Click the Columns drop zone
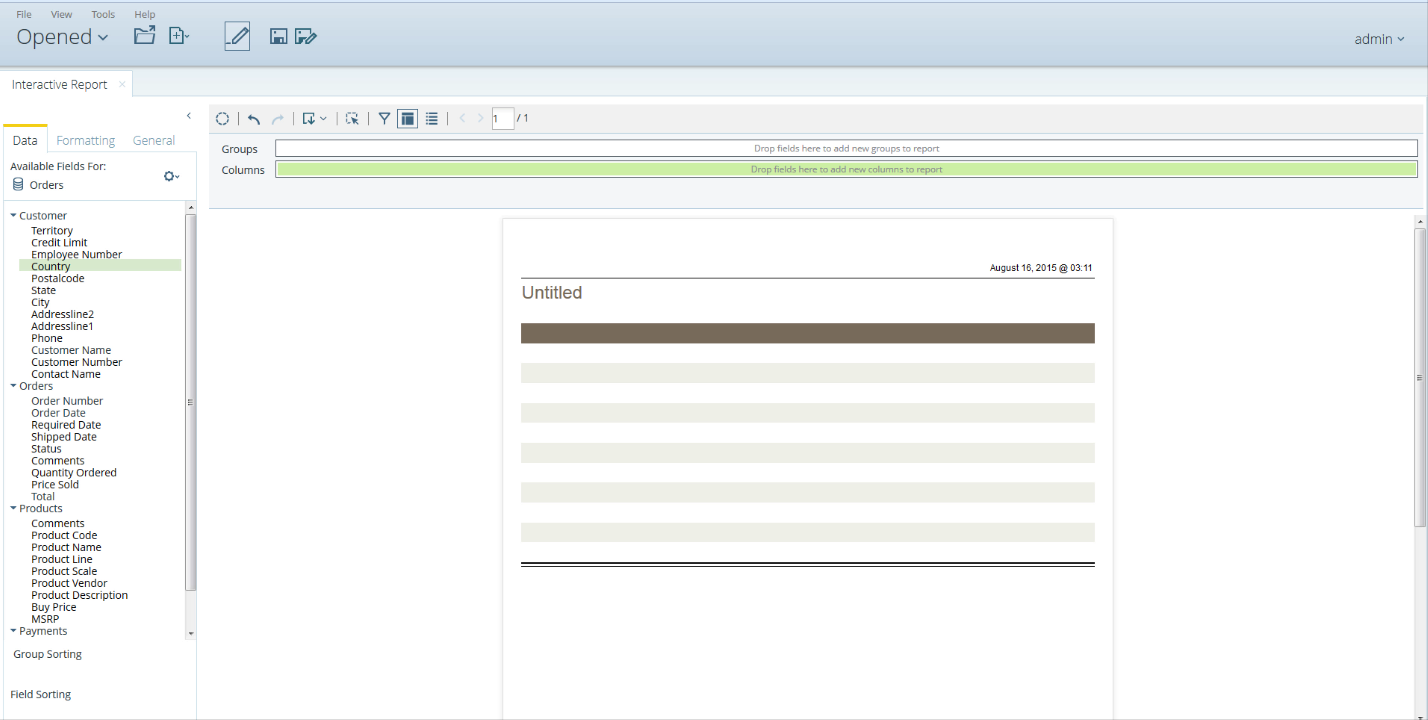This screenshot has height=720, width=1428. click(x=846, y=169)
